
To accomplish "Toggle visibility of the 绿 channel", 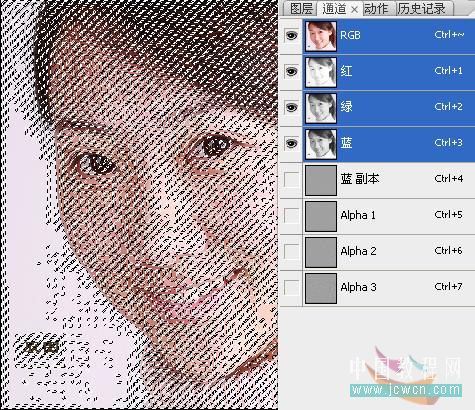I will click(291, 107).
